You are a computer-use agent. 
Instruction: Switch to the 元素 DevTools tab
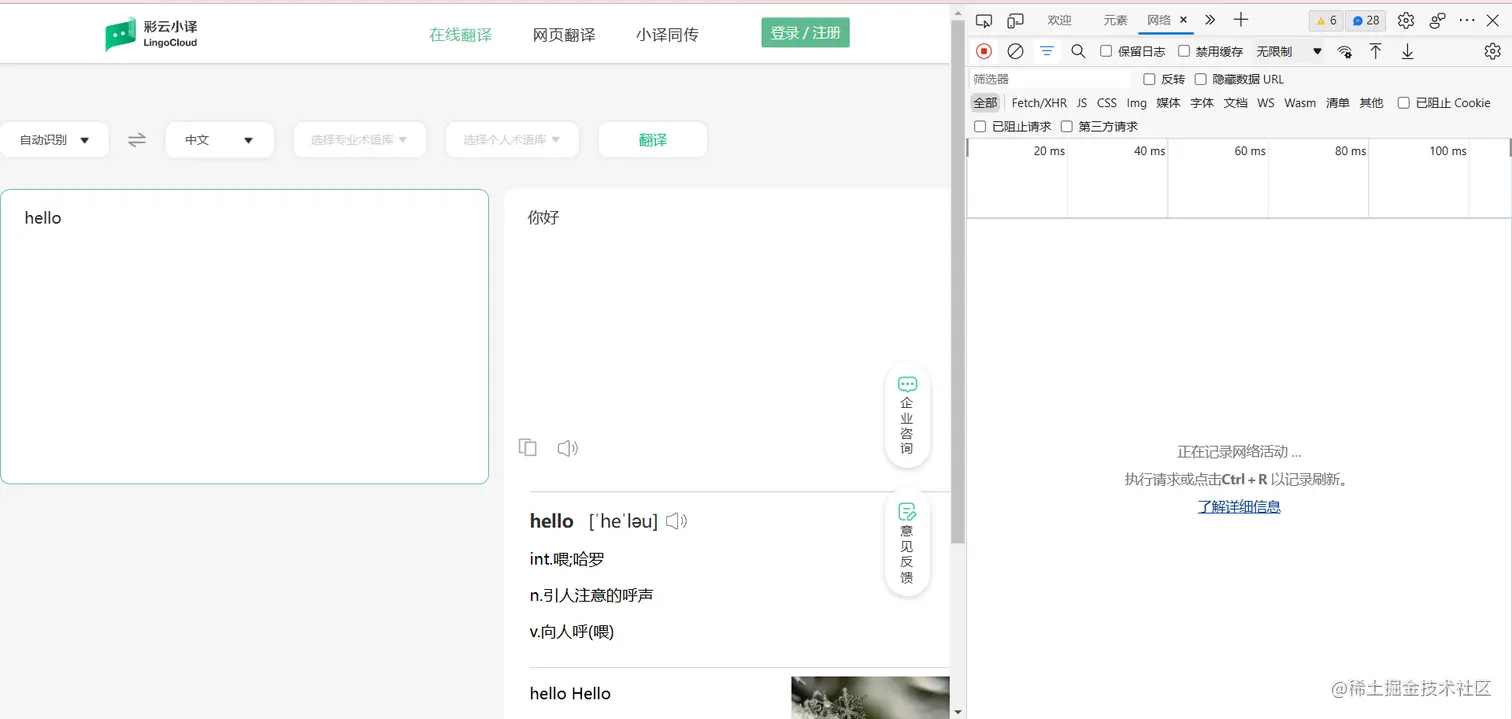pos(1115,20)
